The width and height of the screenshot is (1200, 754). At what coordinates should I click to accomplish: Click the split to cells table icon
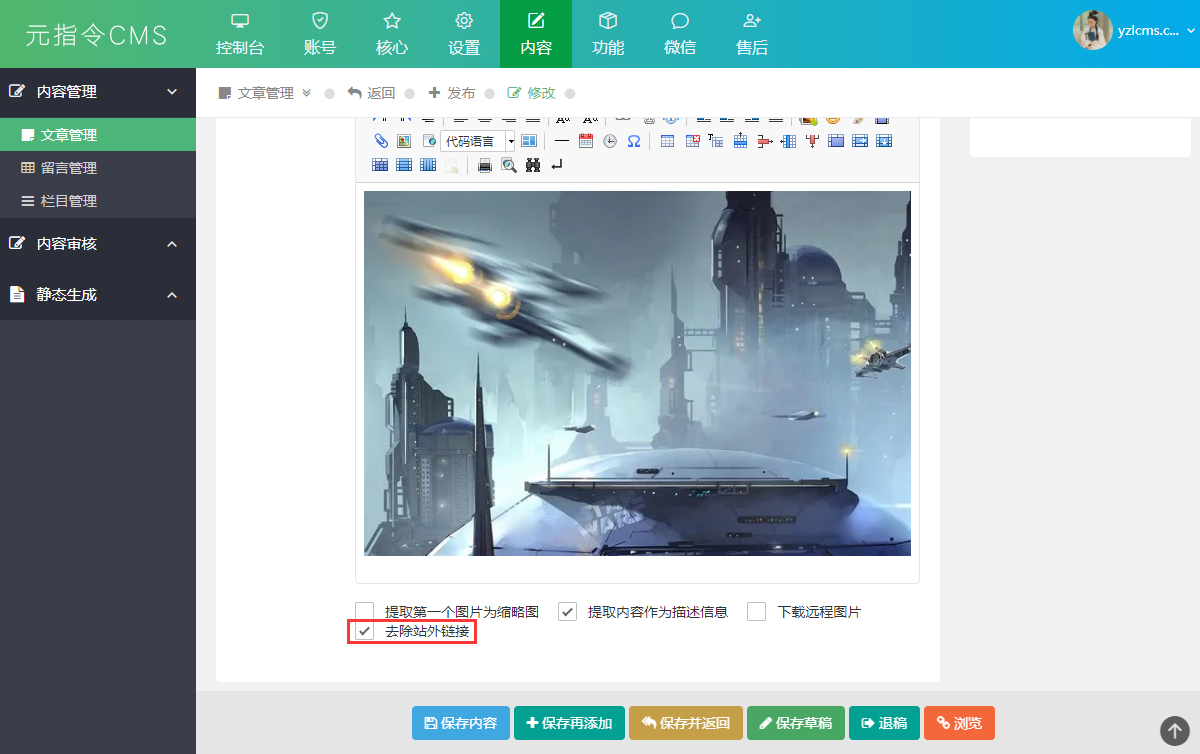[x=380, y=165]
